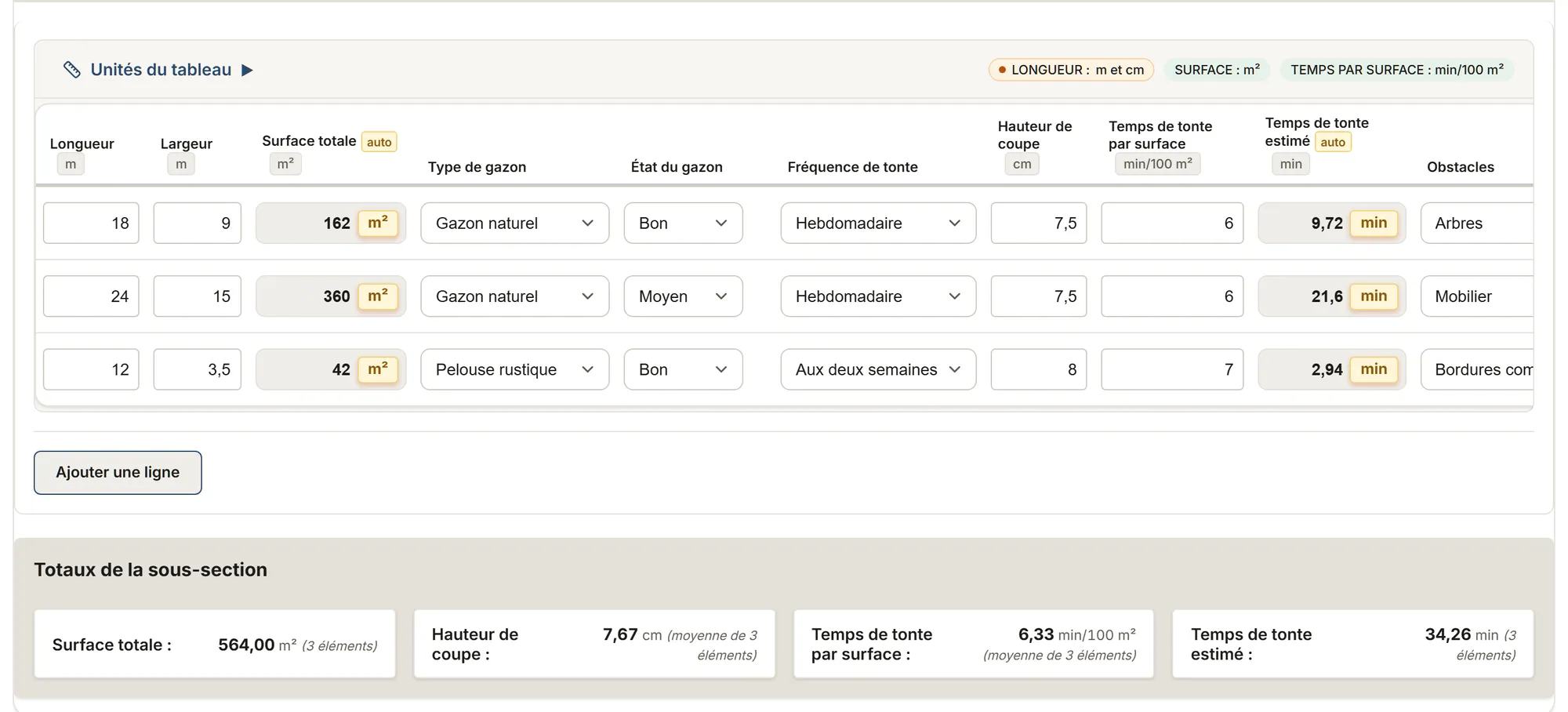The width and height of the screenshot is (1568, 712).
Task: Click the LONGUEUR : m et cm unit chip
Action: pyautogui.click(x=1071, y=70)
